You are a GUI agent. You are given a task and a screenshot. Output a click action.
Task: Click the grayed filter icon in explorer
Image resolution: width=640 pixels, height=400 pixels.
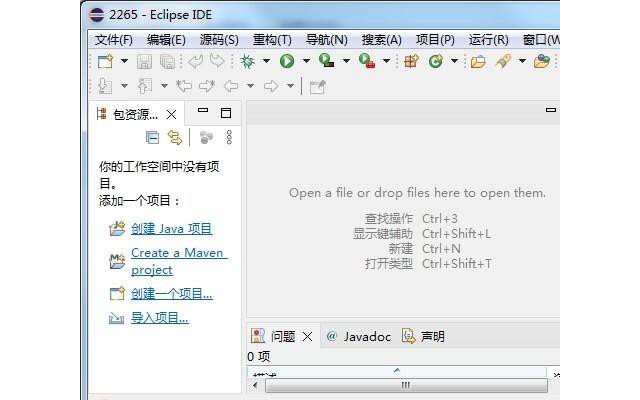(206, 138)
